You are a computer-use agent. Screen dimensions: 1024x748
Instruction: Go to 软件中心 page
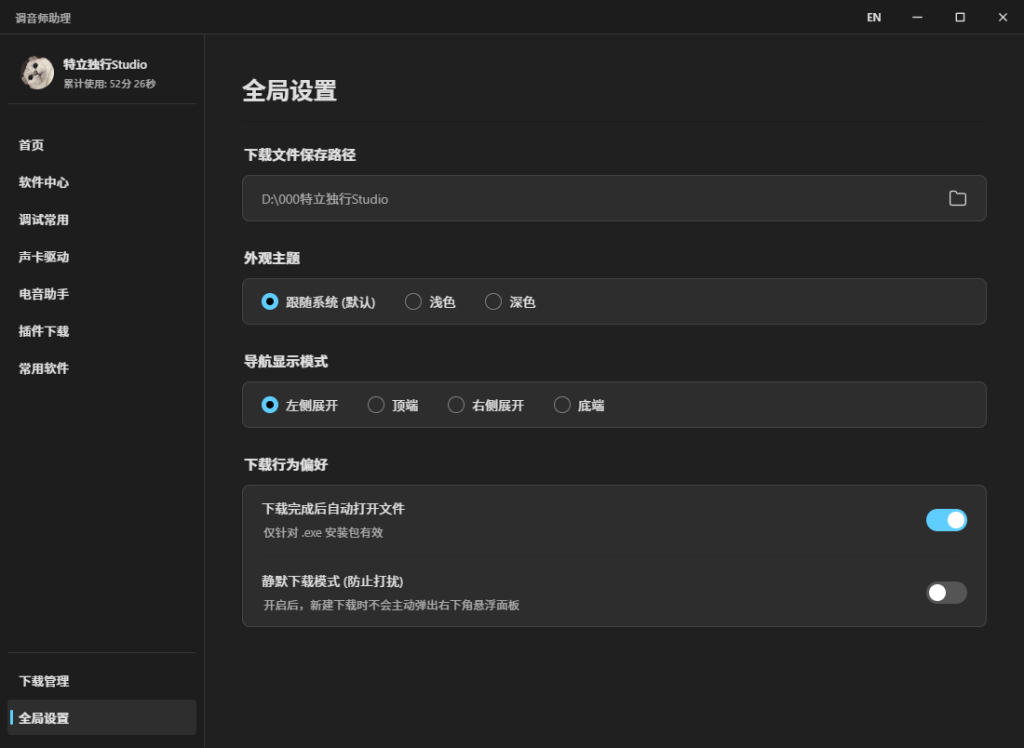pyautogui.click(x=44, y=182)
